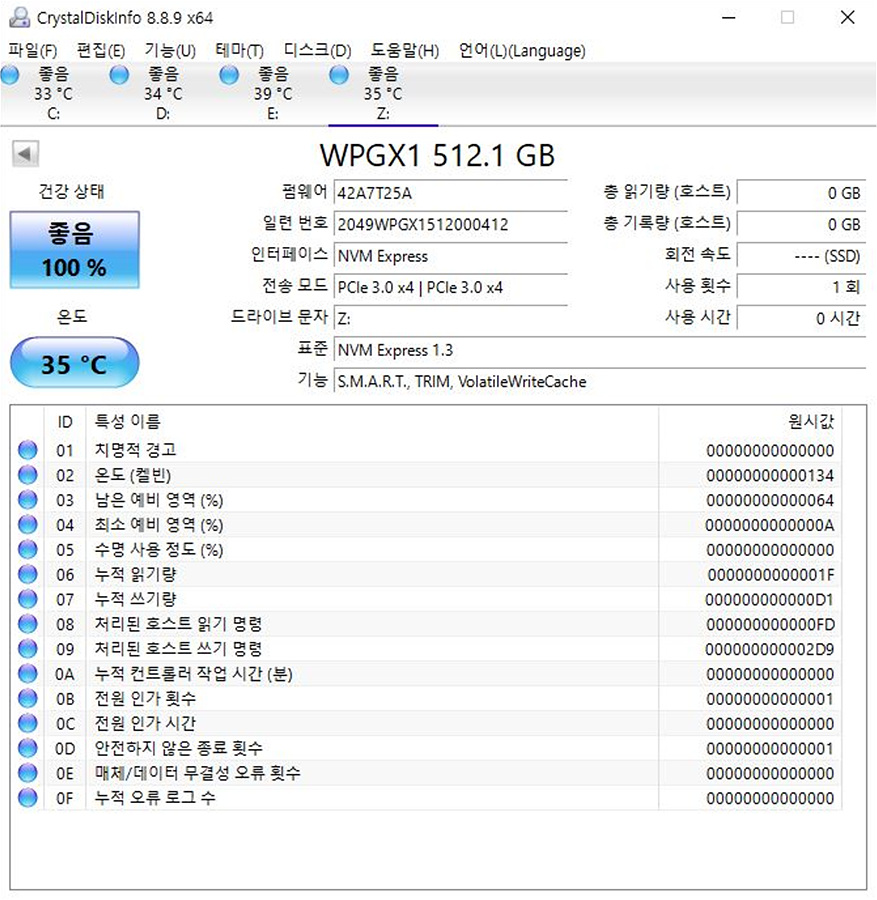Screen dimensions: 877x900
Task: Open the 디스크(D) menu
Action: (x=317, y=51)
